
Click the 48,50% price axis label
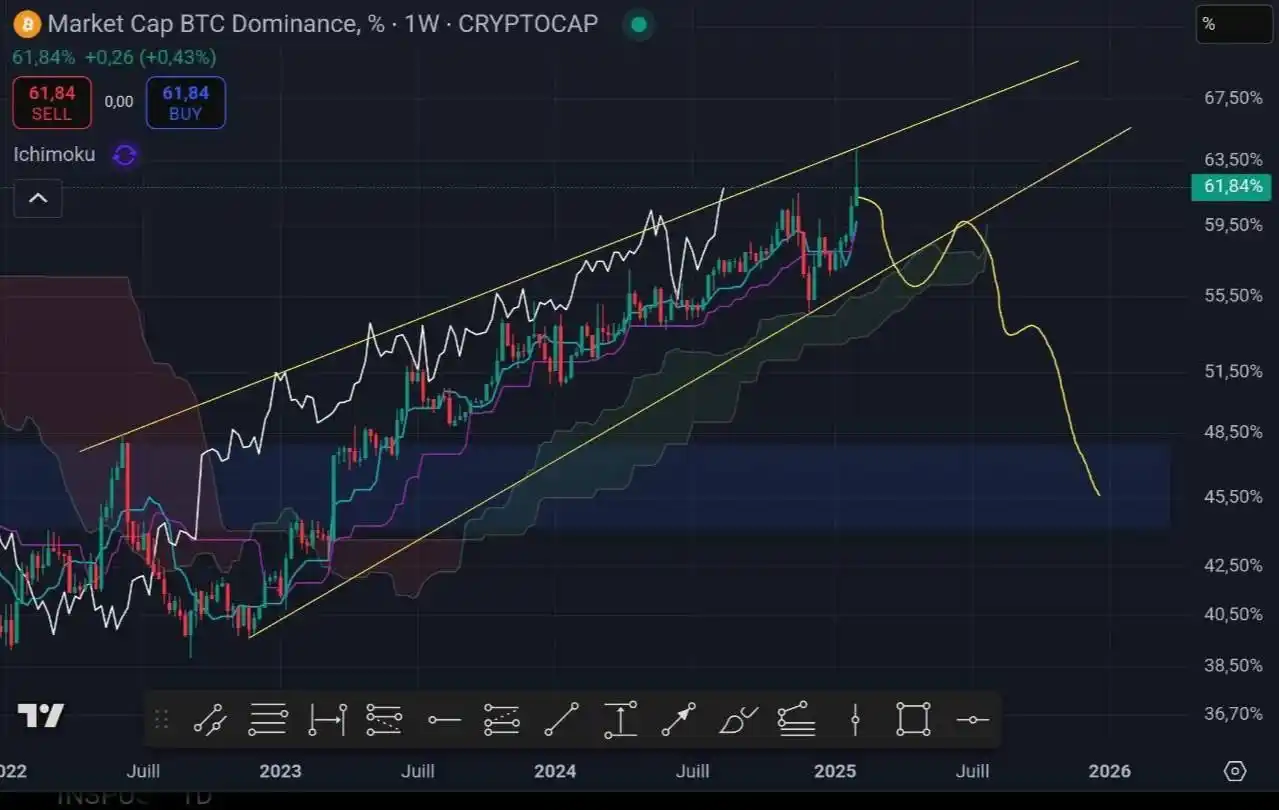tap(1233, 432)
